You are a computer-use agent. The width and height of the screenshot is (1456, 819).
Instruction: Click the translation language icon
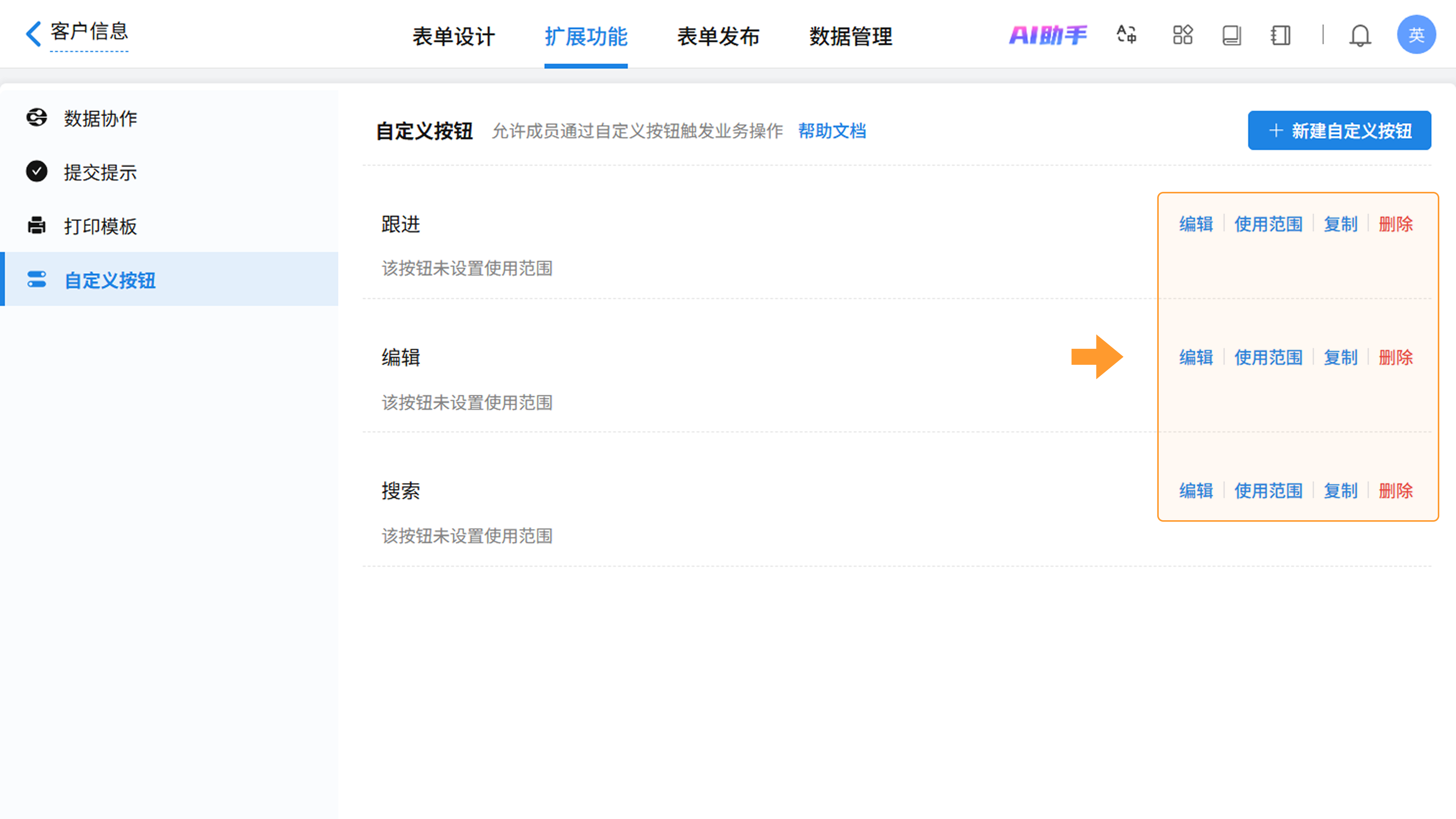(1127, 35)
